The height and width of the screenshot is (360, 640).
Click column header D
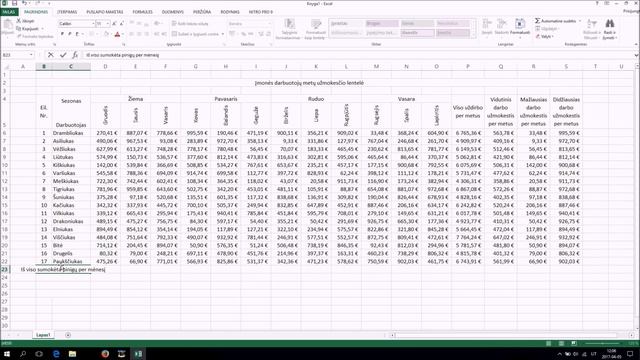(105, 66)
